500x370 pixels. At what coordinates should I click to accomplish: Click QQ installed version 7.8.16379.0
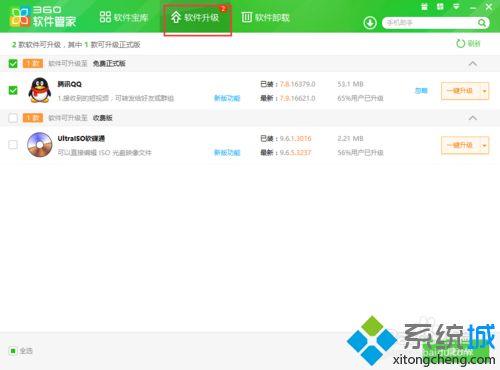[298, 84]
